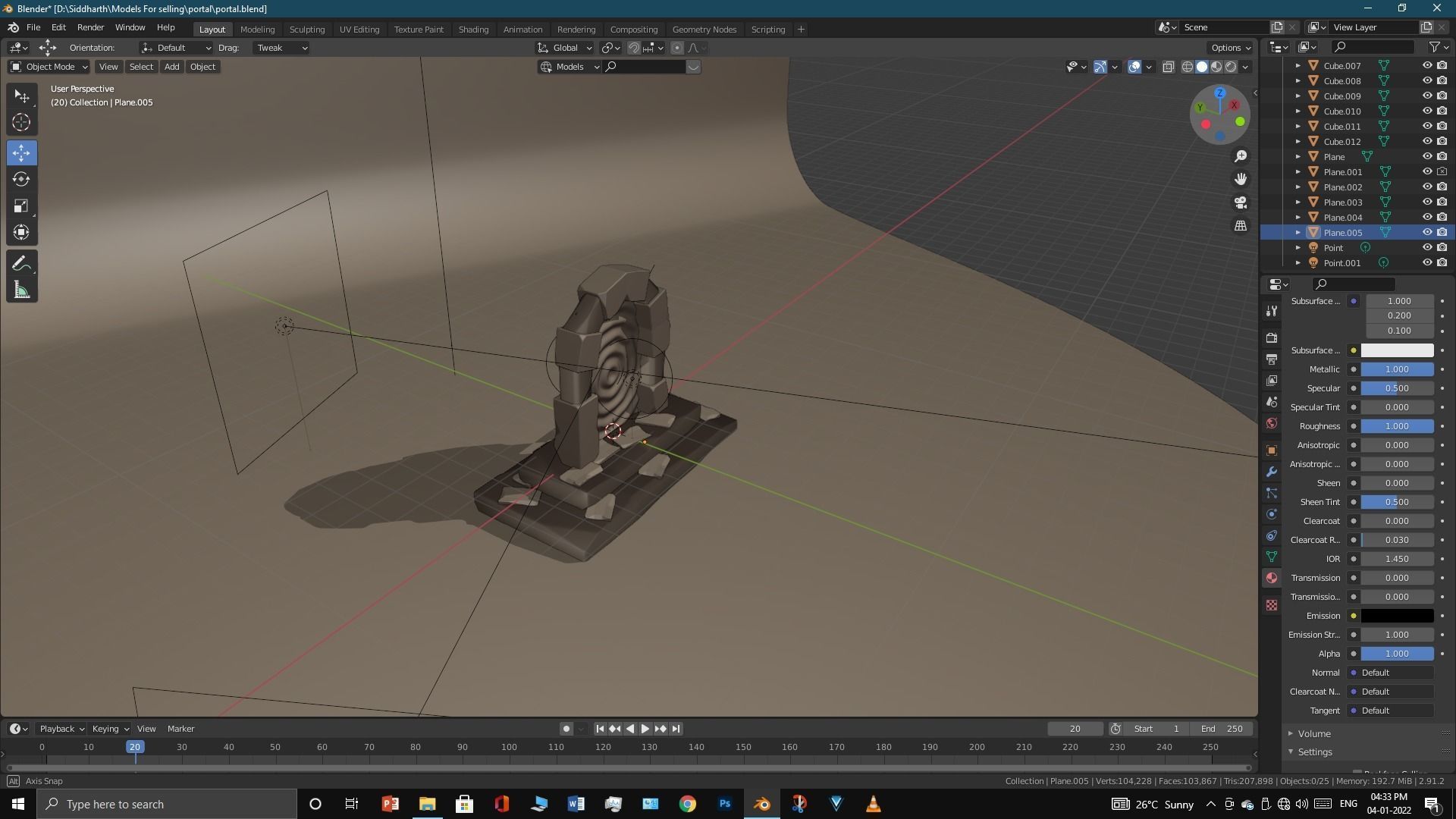Open the World properties tab
This screenshot has height=819, width=1456.
click(1272, 423)
